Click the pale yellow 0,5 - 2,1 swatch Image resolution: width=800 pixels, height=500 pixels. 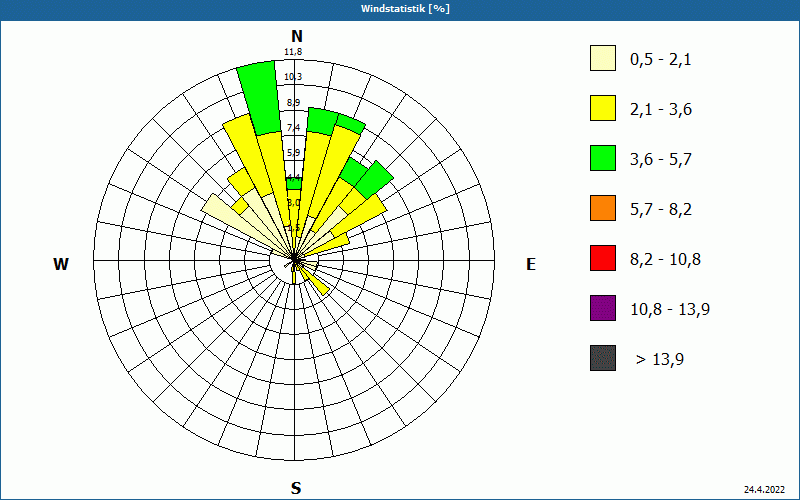pos(603,58)
